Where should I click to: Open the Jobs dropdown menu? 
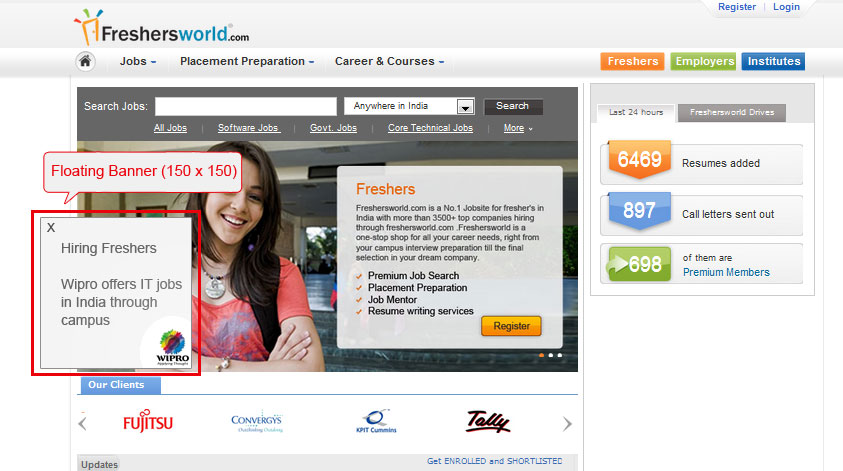[138, 61]
